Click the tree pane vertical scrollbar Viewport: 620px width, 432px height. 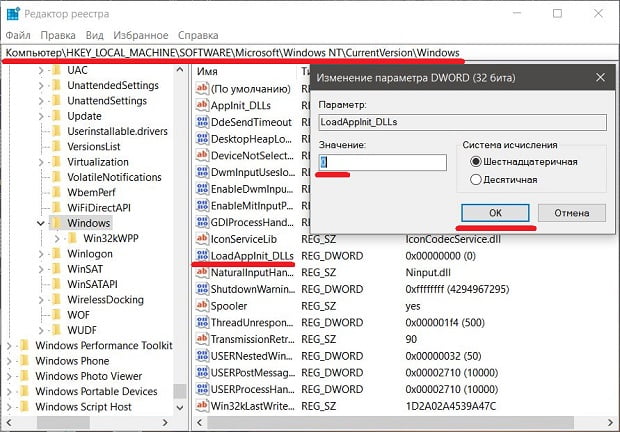tap(179, 240)
